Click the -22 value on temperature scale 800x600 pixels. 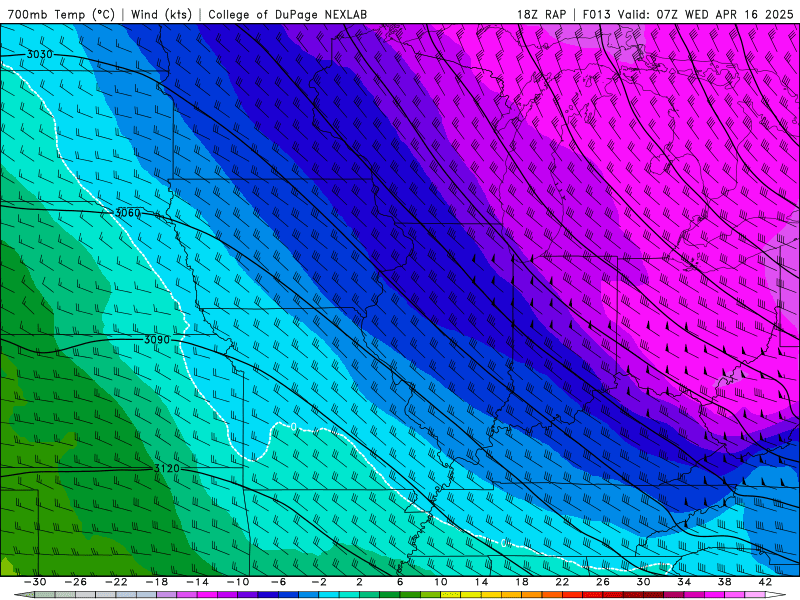pos(116,582)
